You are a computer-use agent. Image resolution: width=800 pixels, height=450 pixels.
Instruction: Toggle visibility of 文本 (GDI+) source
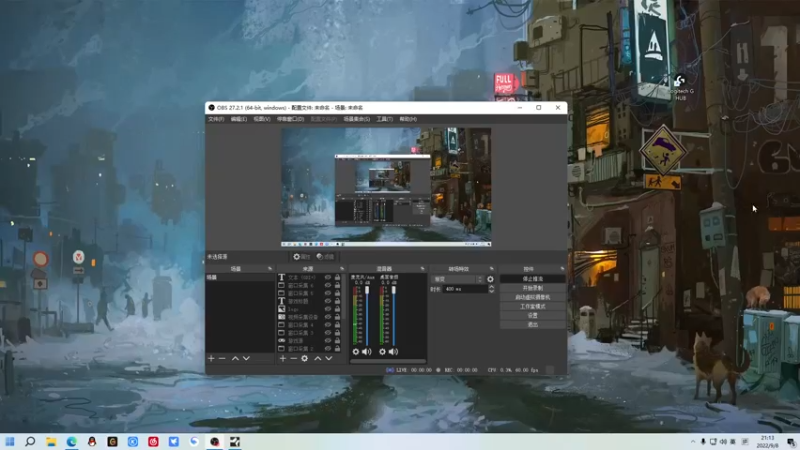[328, 278]
